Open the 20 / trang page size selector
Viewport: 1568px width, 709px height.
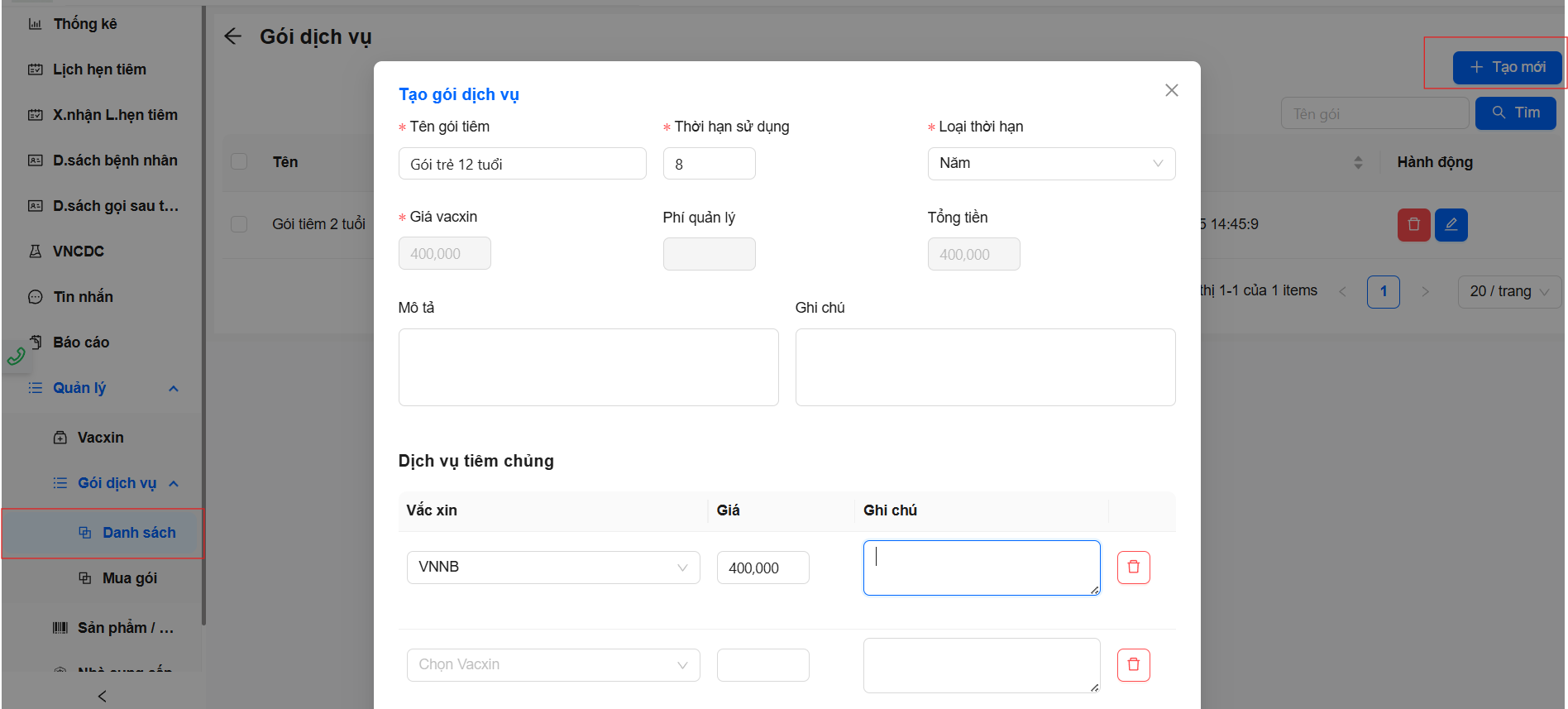point(1508,291)
